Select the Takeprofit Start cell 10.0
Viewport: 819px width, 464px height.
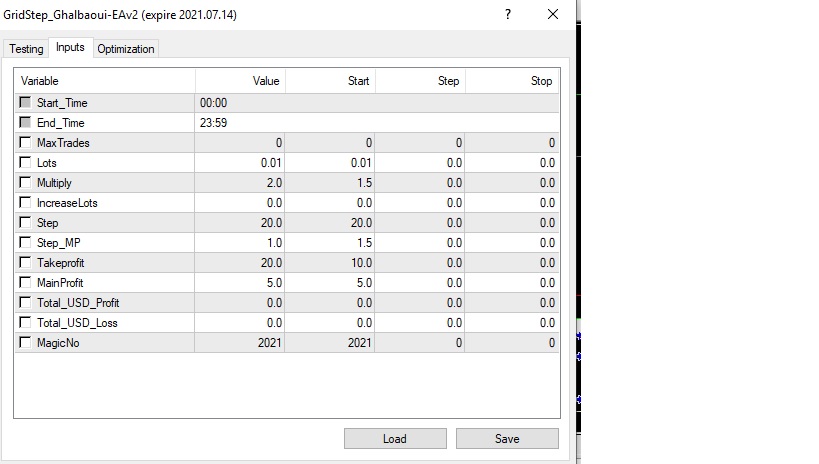tap(330, 263)
